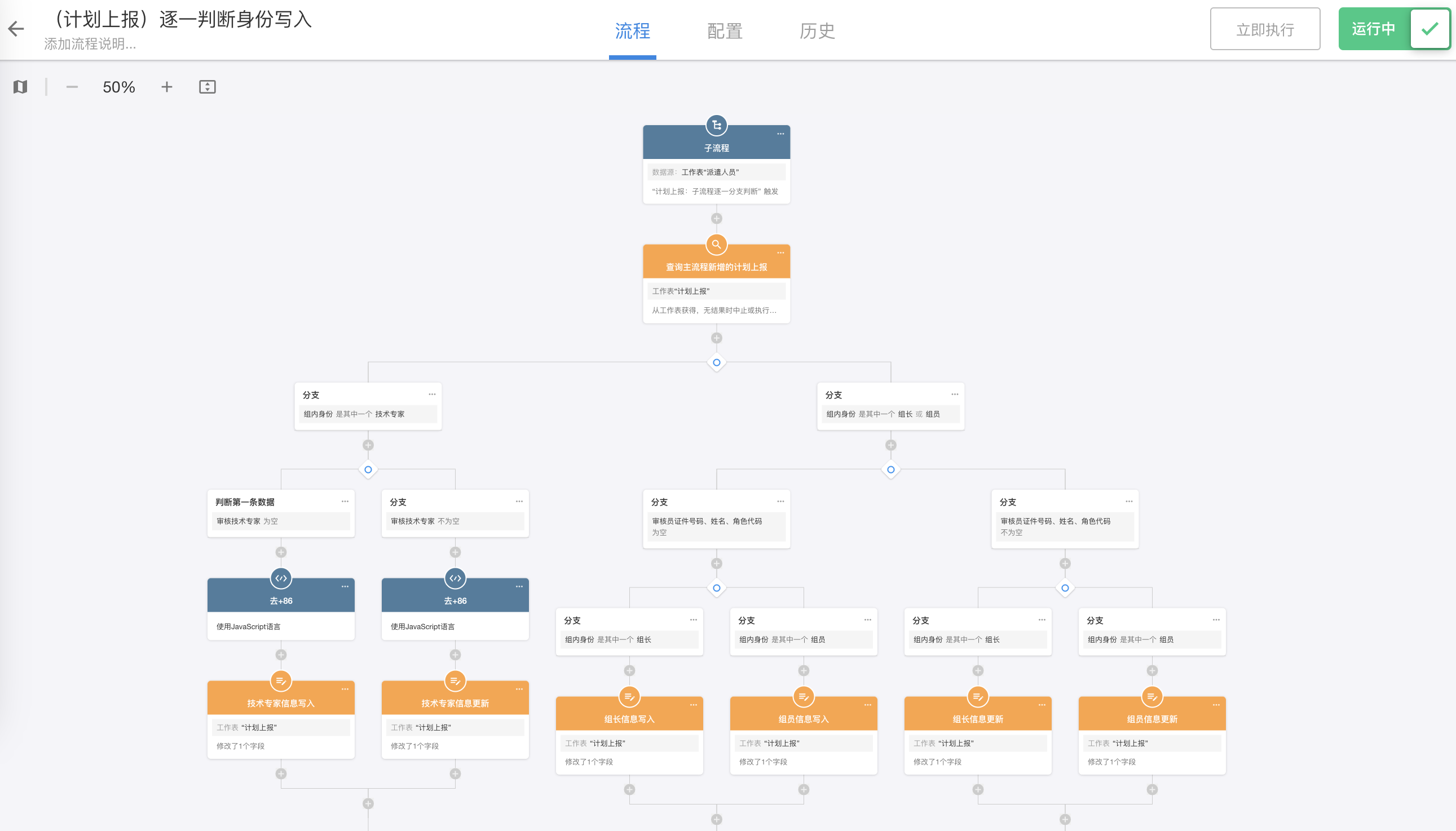This screenshot has width=1456, height=831.
Task: Open the more menu on 子流程 node
Action: [x=780, y=134]
